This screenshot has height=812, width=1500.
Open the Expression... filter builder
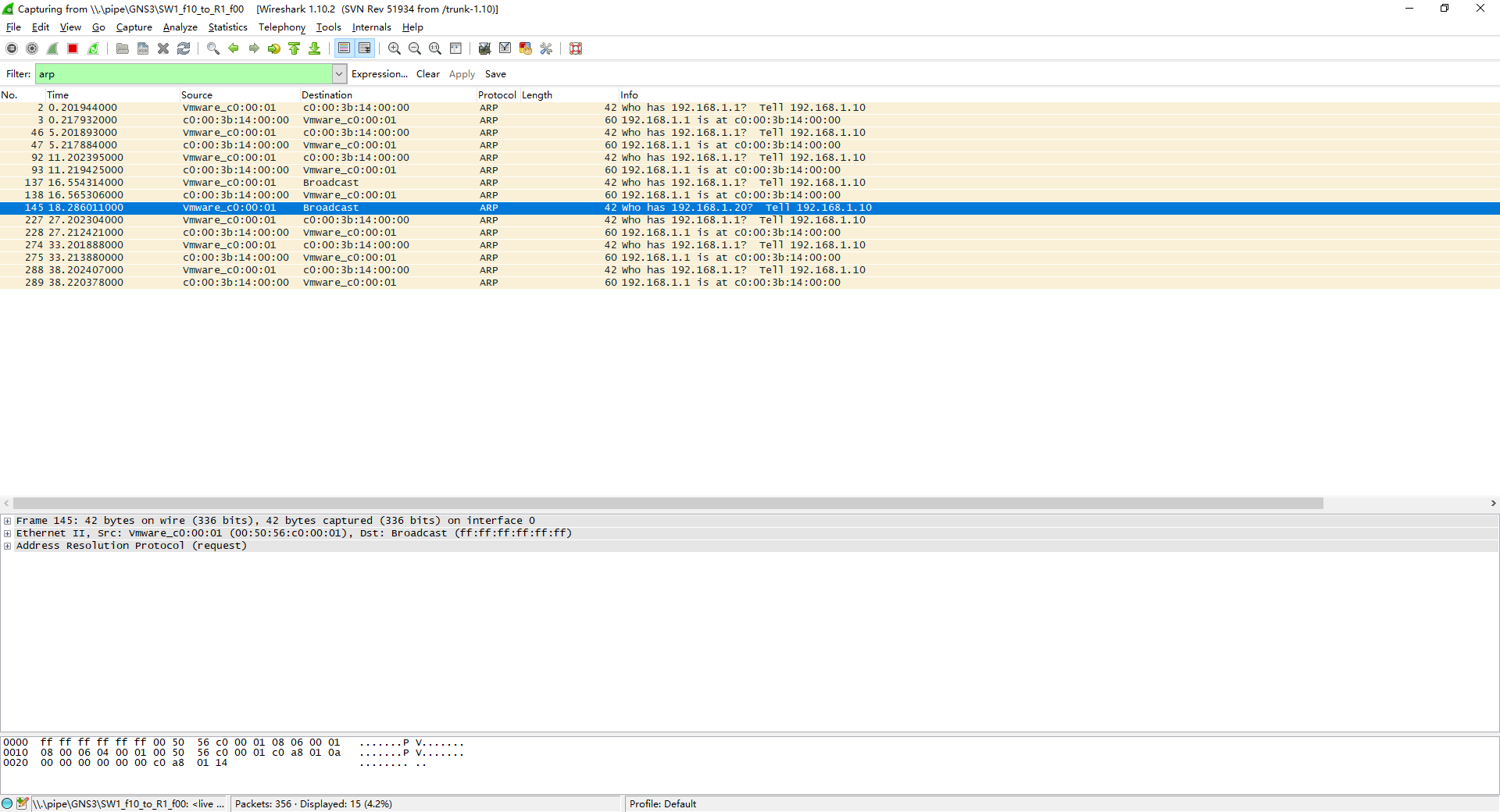click(x=380, y=74)
